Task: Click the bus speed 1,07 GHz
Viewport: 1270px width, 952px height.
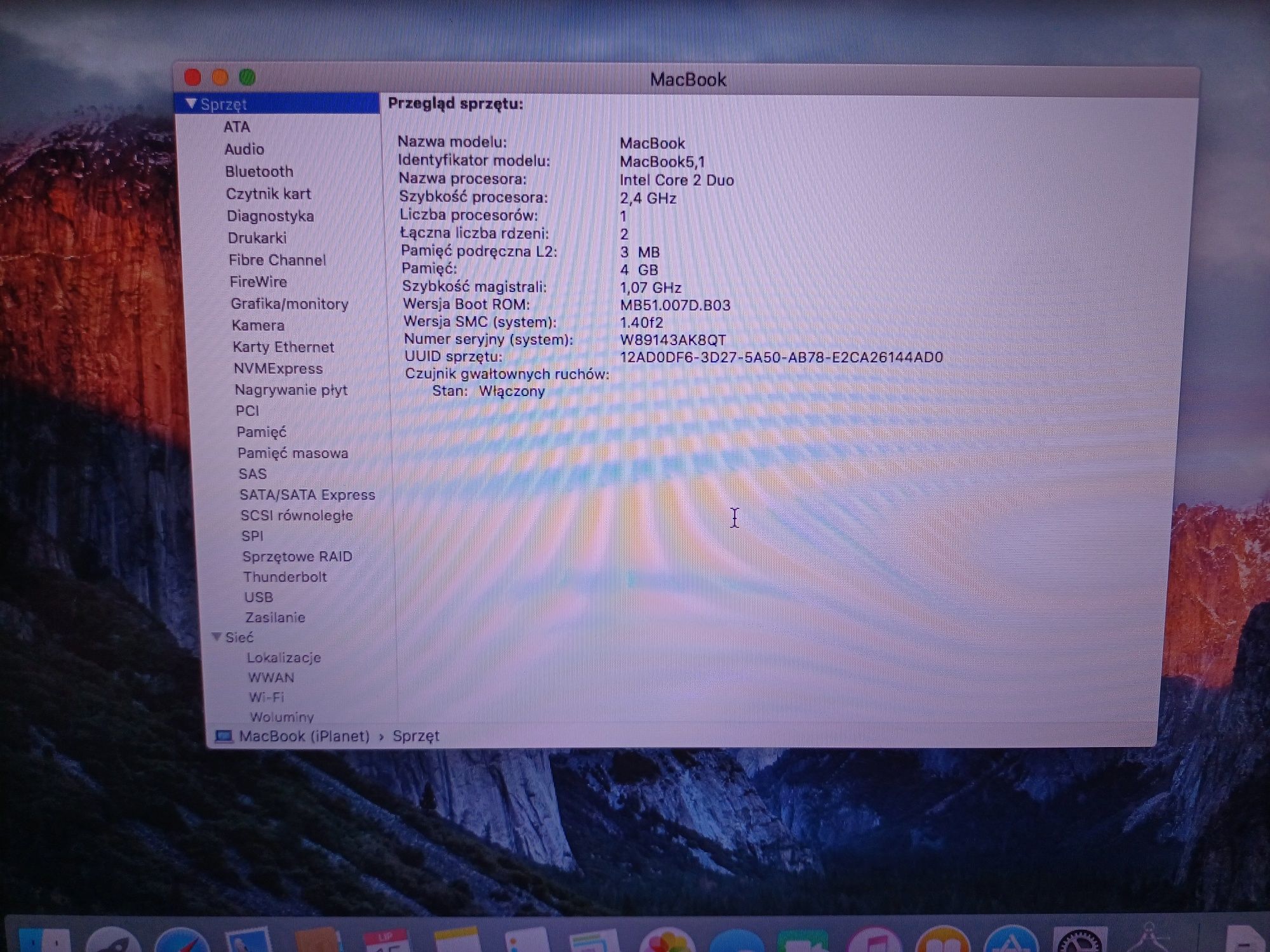Action: click(651, 288)
